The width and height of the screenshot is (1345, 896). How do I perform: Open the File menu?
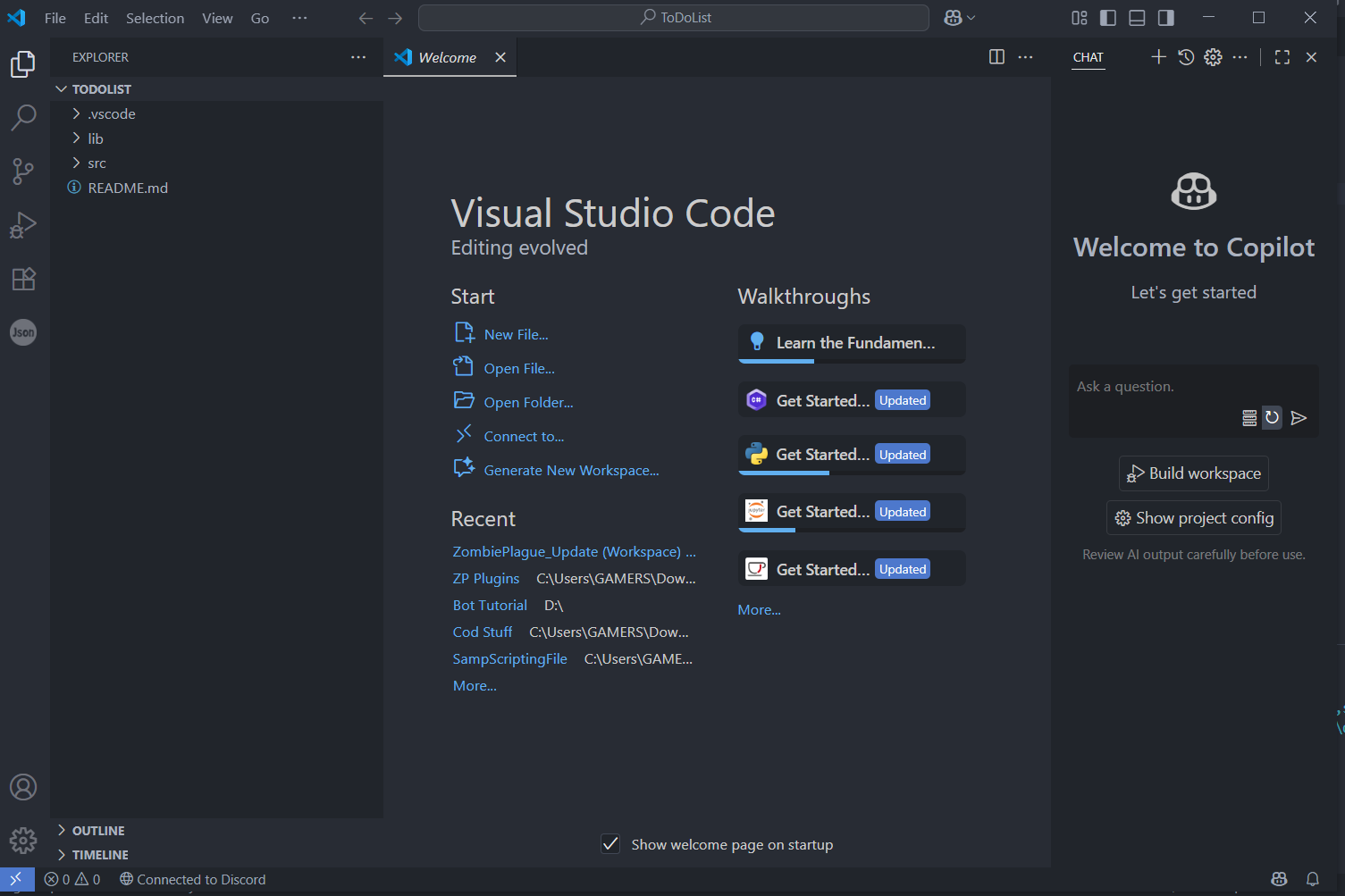pyautogui.click(x=55, y=18)
